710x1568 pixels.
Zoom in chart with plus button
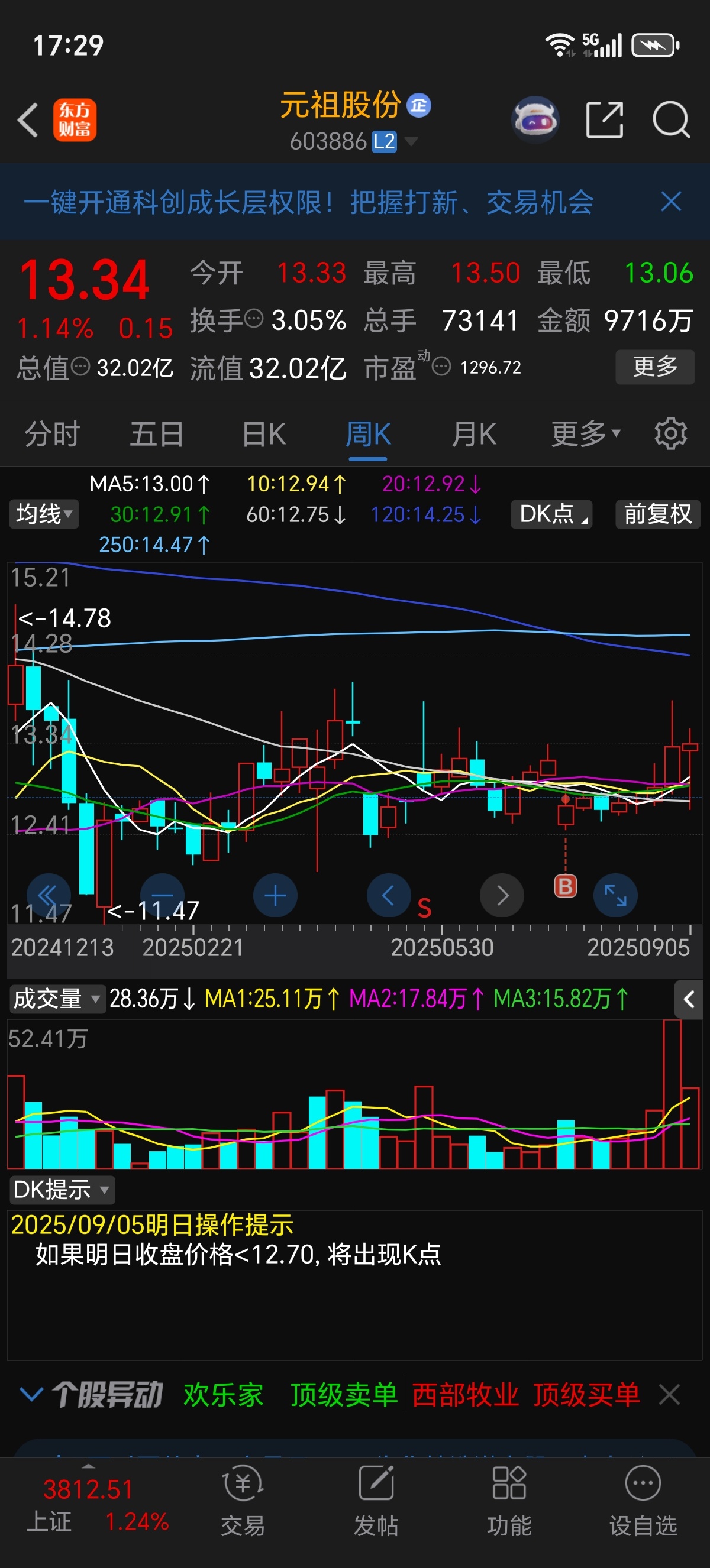pyautogui.click(x=275, y=895)
